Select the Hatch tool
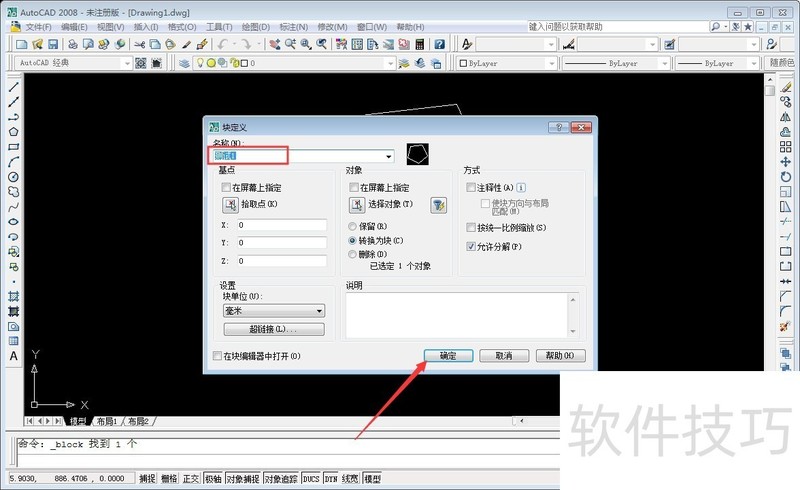The width and height of the screenshot is (800, 490). point(13,297)
